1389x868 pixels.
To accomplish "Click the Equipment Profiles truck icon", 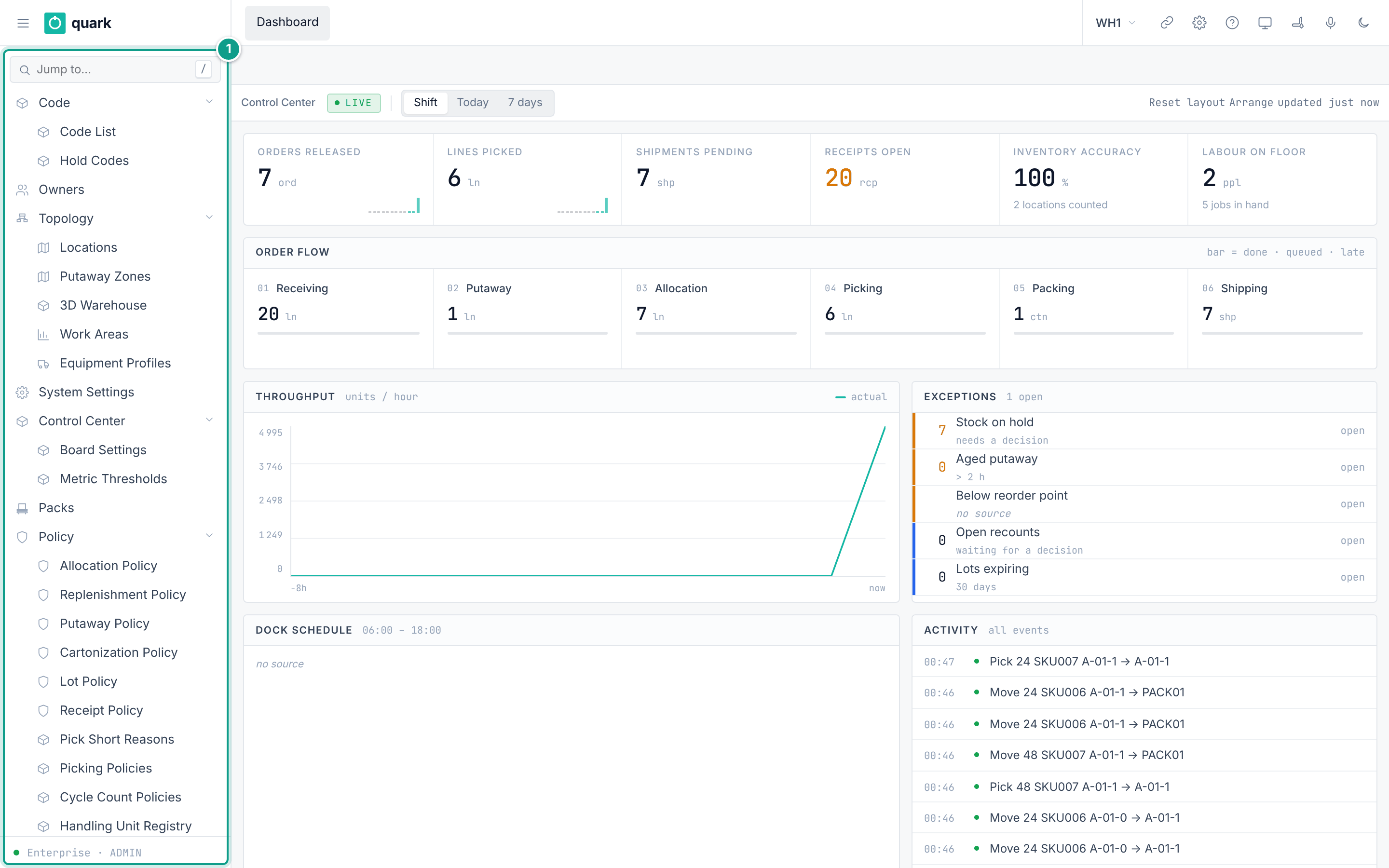I will (x=43, y=364).
